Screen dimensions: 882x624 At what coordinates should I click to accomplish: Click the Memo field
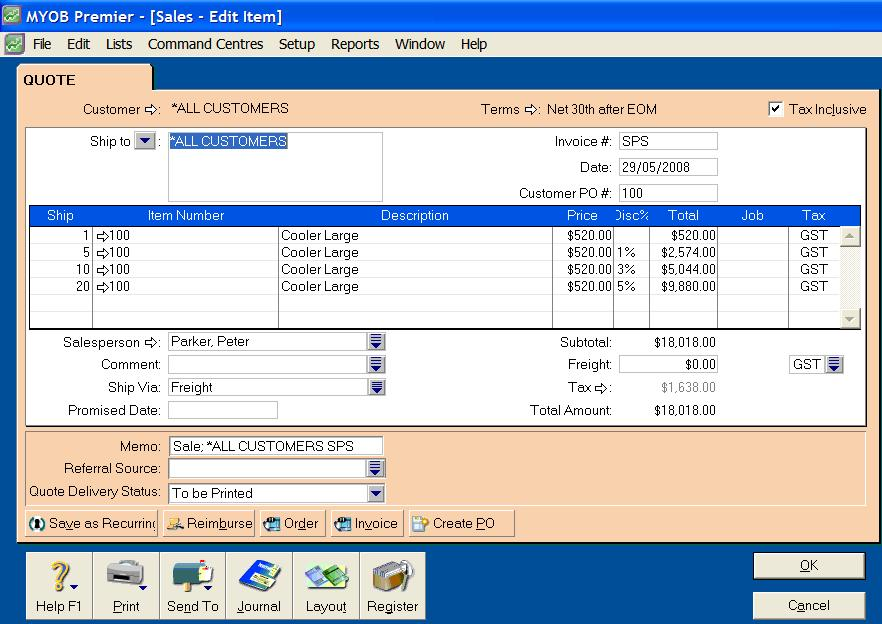[x=276, y=446]
